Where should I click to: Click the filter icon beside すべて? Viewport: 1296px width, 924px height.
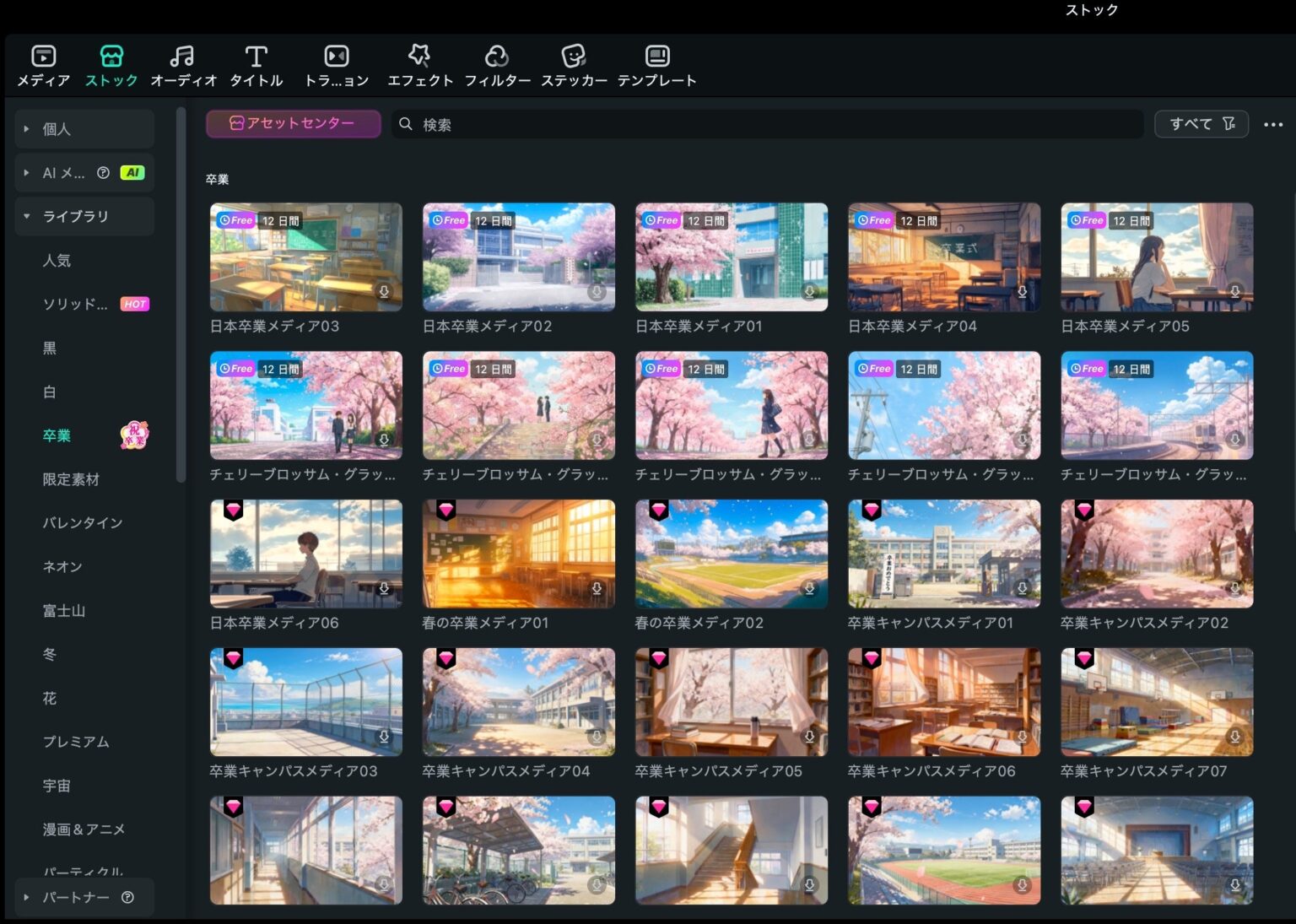coord(1228,123)
